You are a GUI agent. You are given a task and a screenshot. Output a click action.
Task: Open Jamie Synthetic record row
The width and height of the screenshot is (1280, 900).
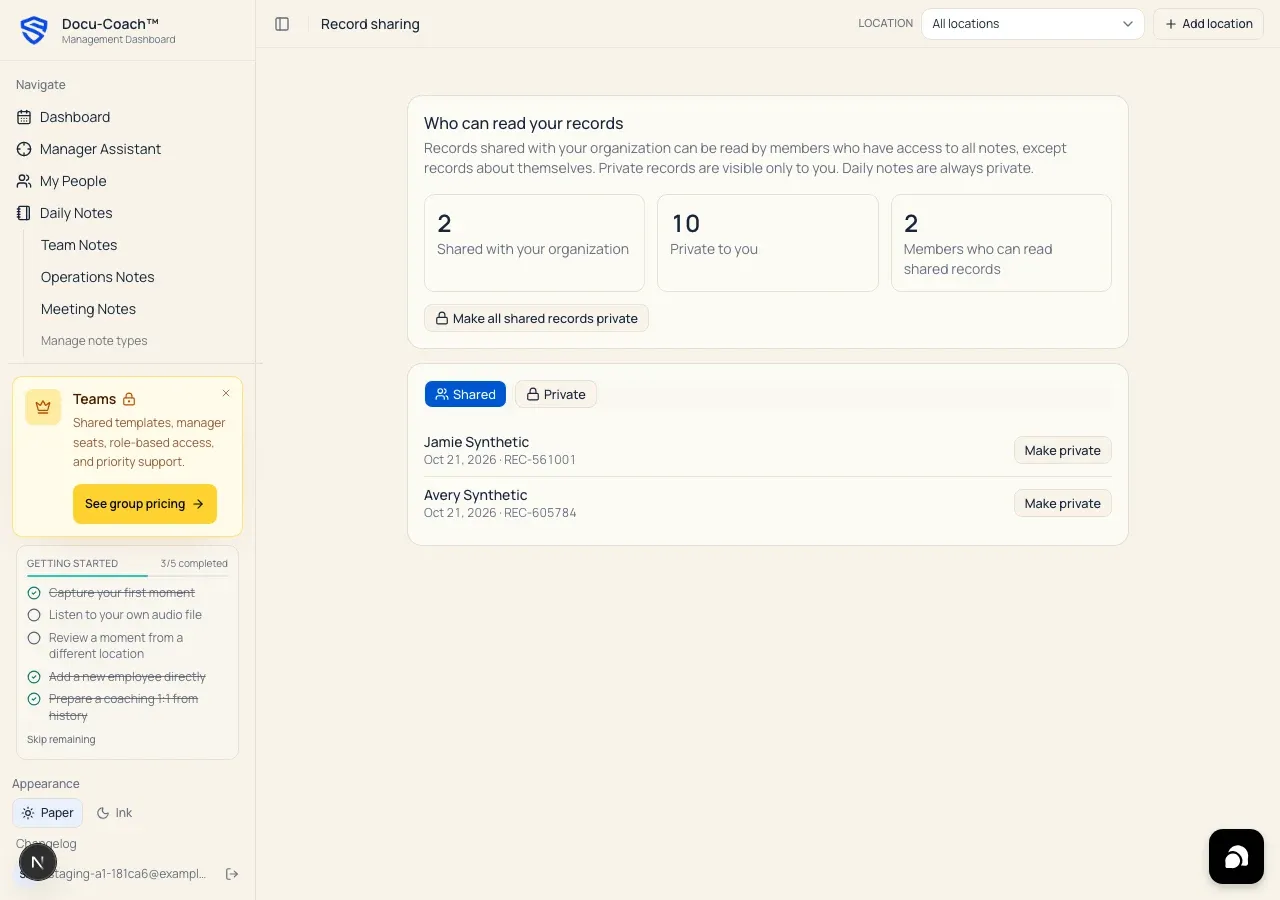tap(768, 451)
